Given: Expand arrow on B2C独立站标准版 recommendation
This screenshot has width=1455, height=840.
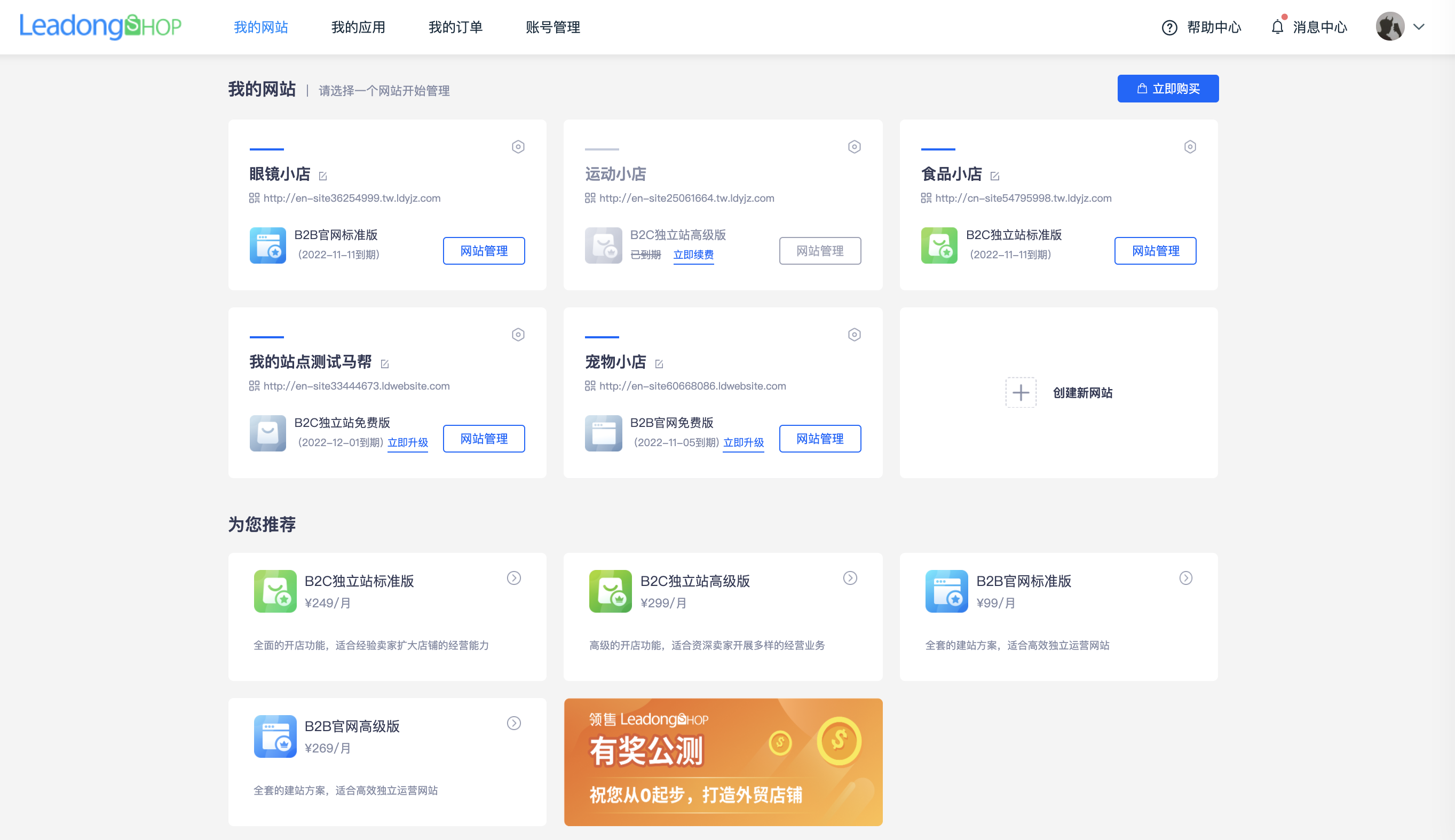Looking at the screenshot, I should tap(513, 578).
